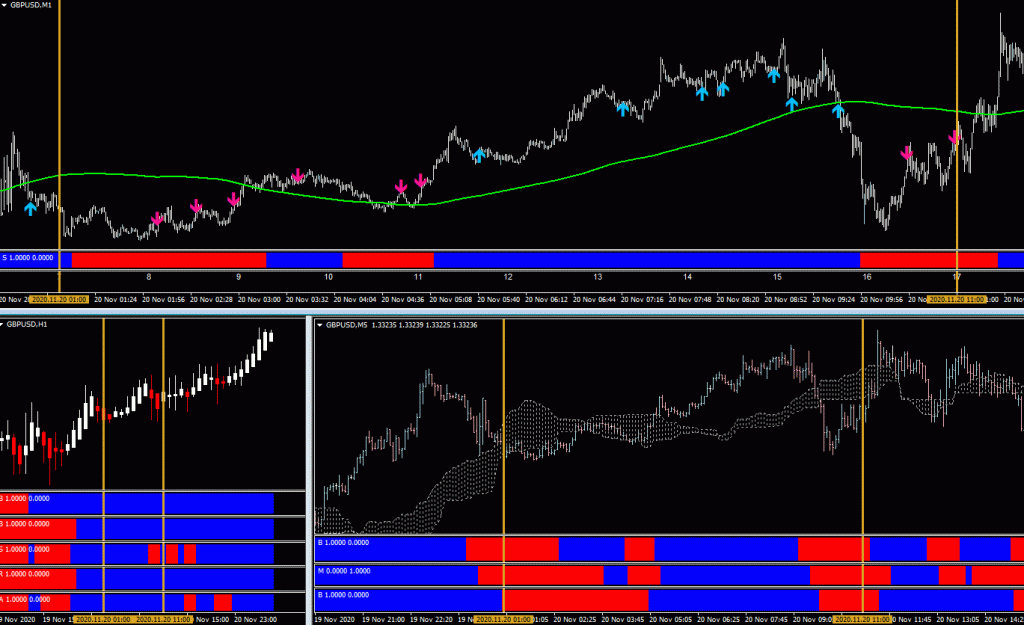Click the 20 Nov 09:24 time label
Screen dimensions: 1024x625
[x=834, y=300]
